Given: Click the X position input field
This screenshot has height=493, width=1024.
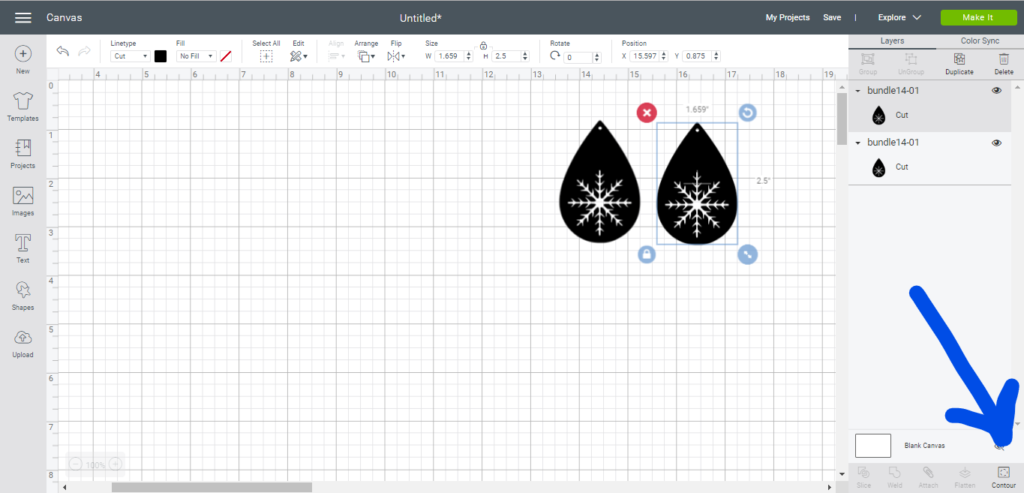Looking at the screenshot, I should pos(645,56).
